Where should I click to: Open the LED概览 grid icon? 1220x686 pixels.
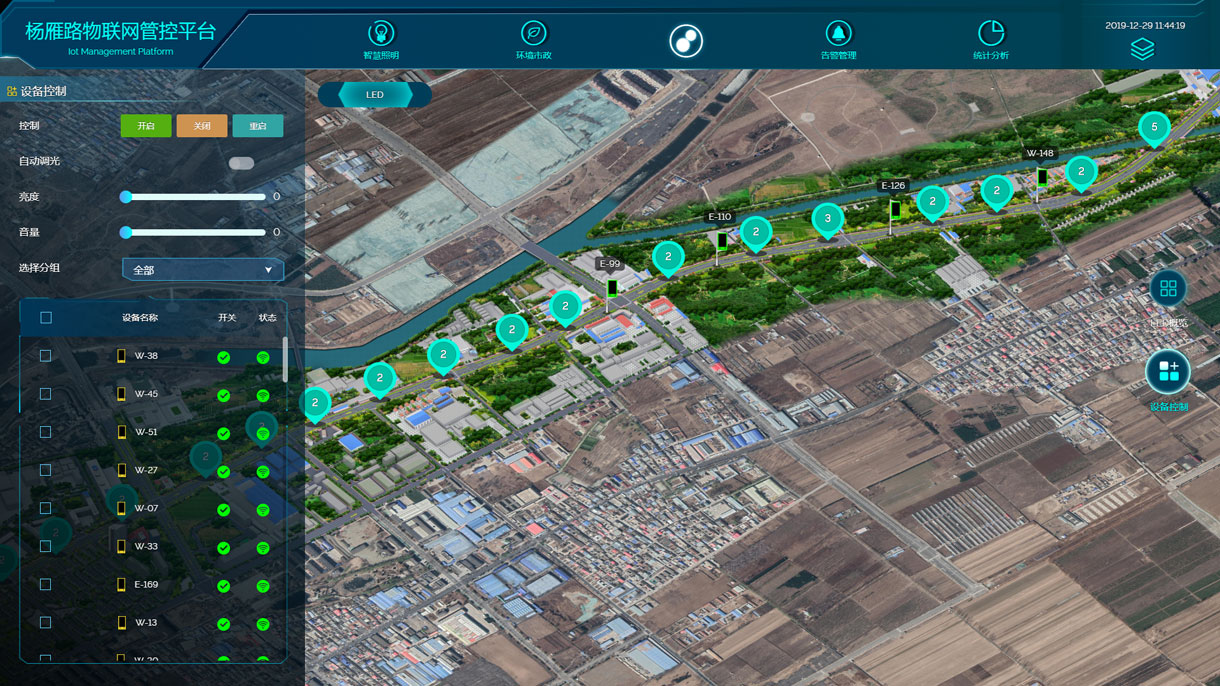click(1167, 289)
